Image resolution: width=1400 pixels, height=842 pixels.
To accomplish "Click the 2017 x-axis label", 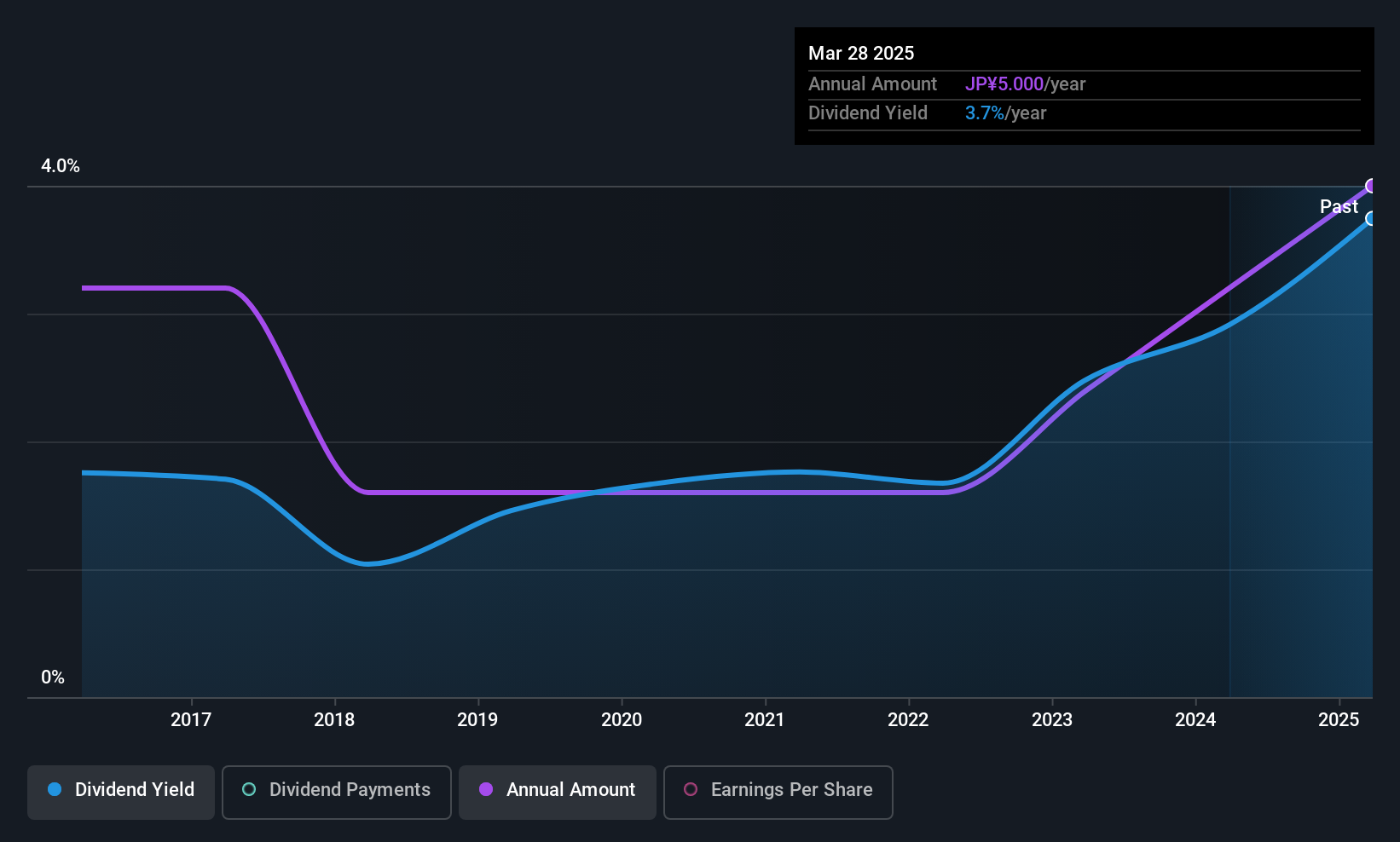I will click(x=191, y=719).
